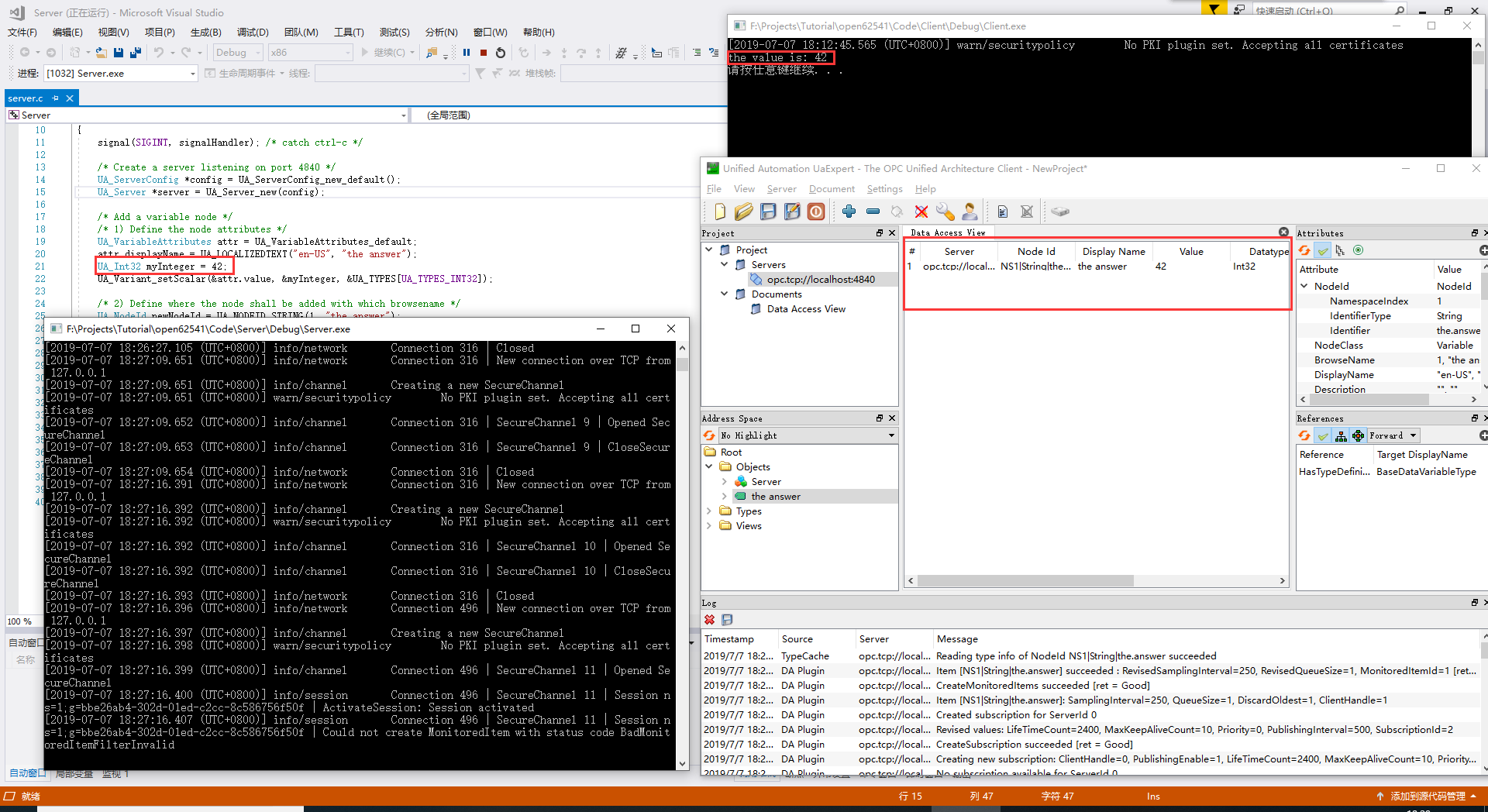Collapse the Objects node in Address Space
Viewport: 1488px width, 812px height.
pos(709,466)
